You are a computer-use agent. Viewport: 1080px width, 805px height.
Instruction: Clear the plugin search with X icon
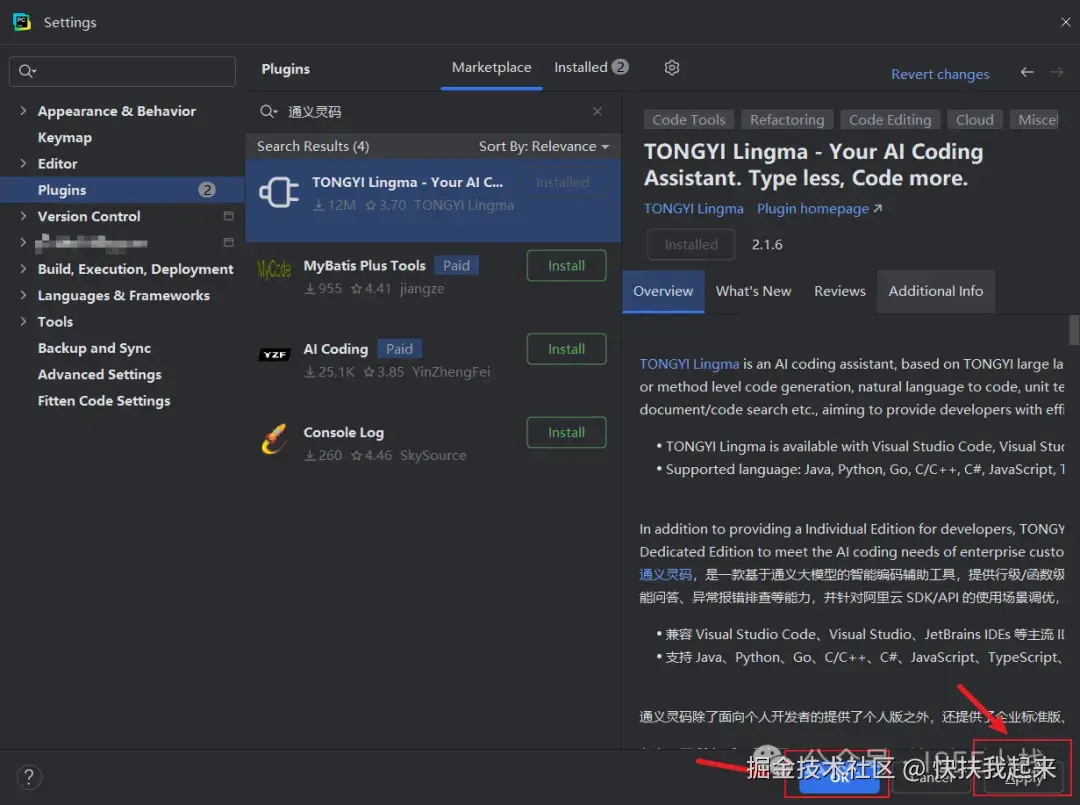click(x=597, y=112)
